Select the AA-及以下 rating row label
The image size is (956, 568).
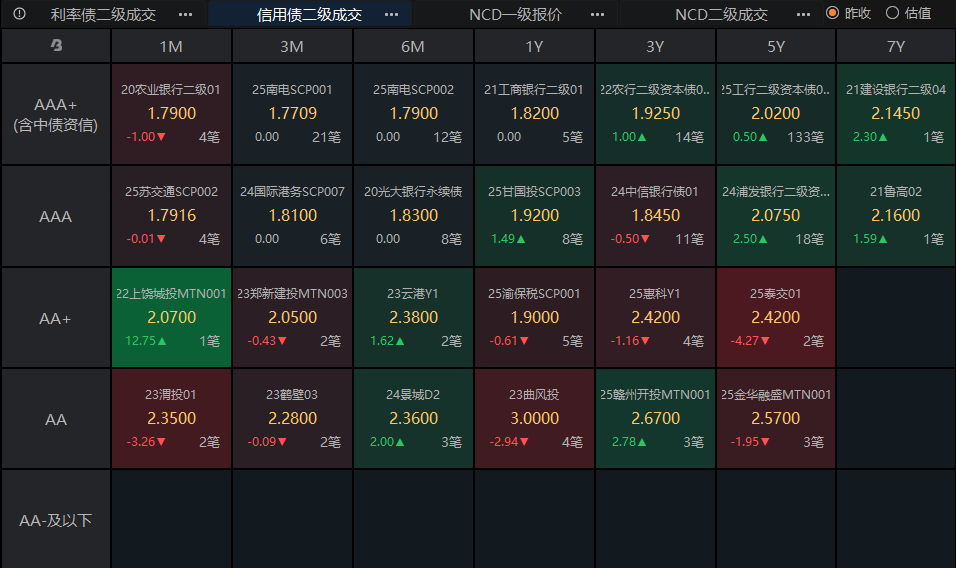pos(55,520)
